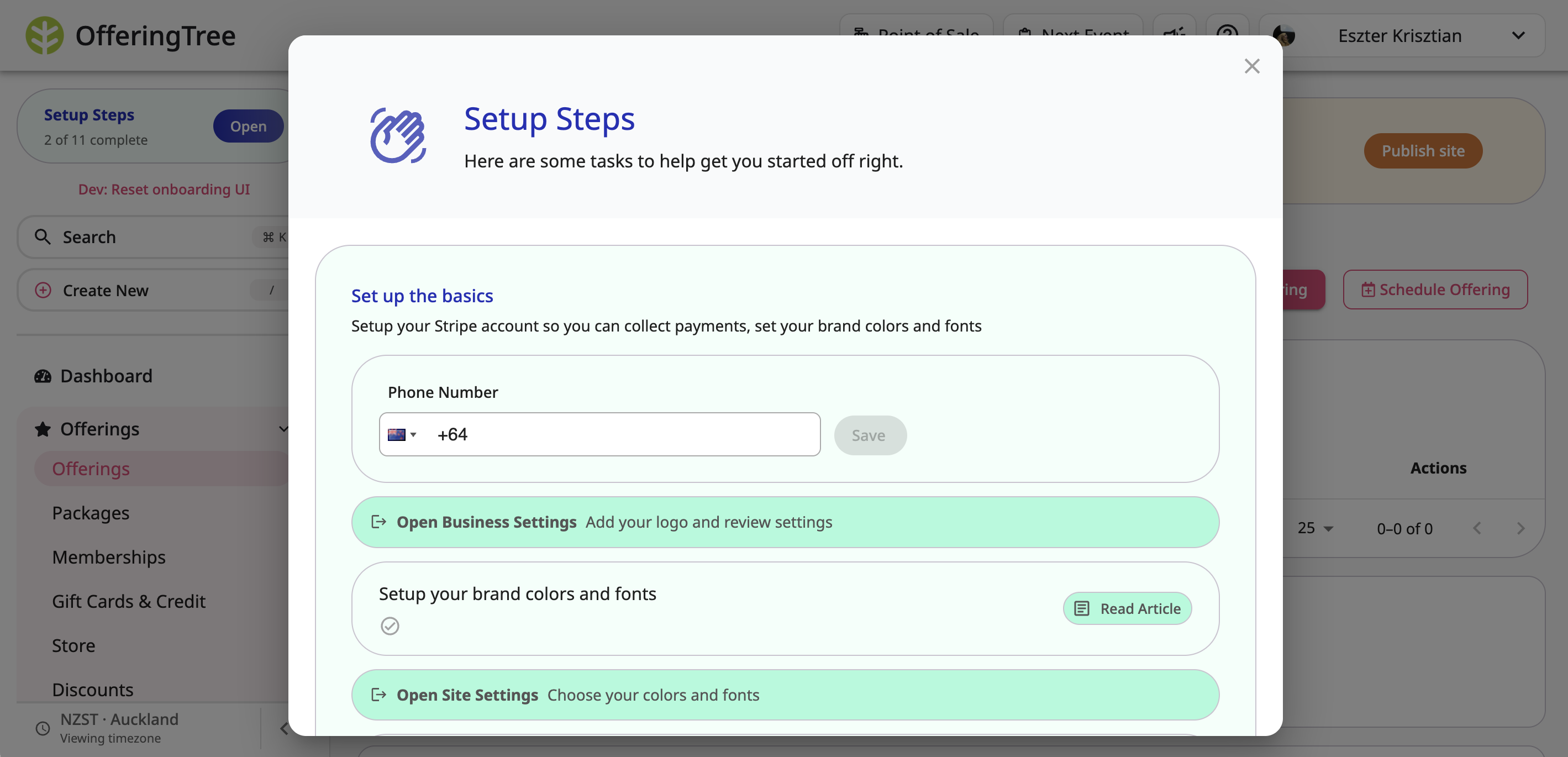Open the help question mark icon
1568x757 pixels.
pos(1227,35)
